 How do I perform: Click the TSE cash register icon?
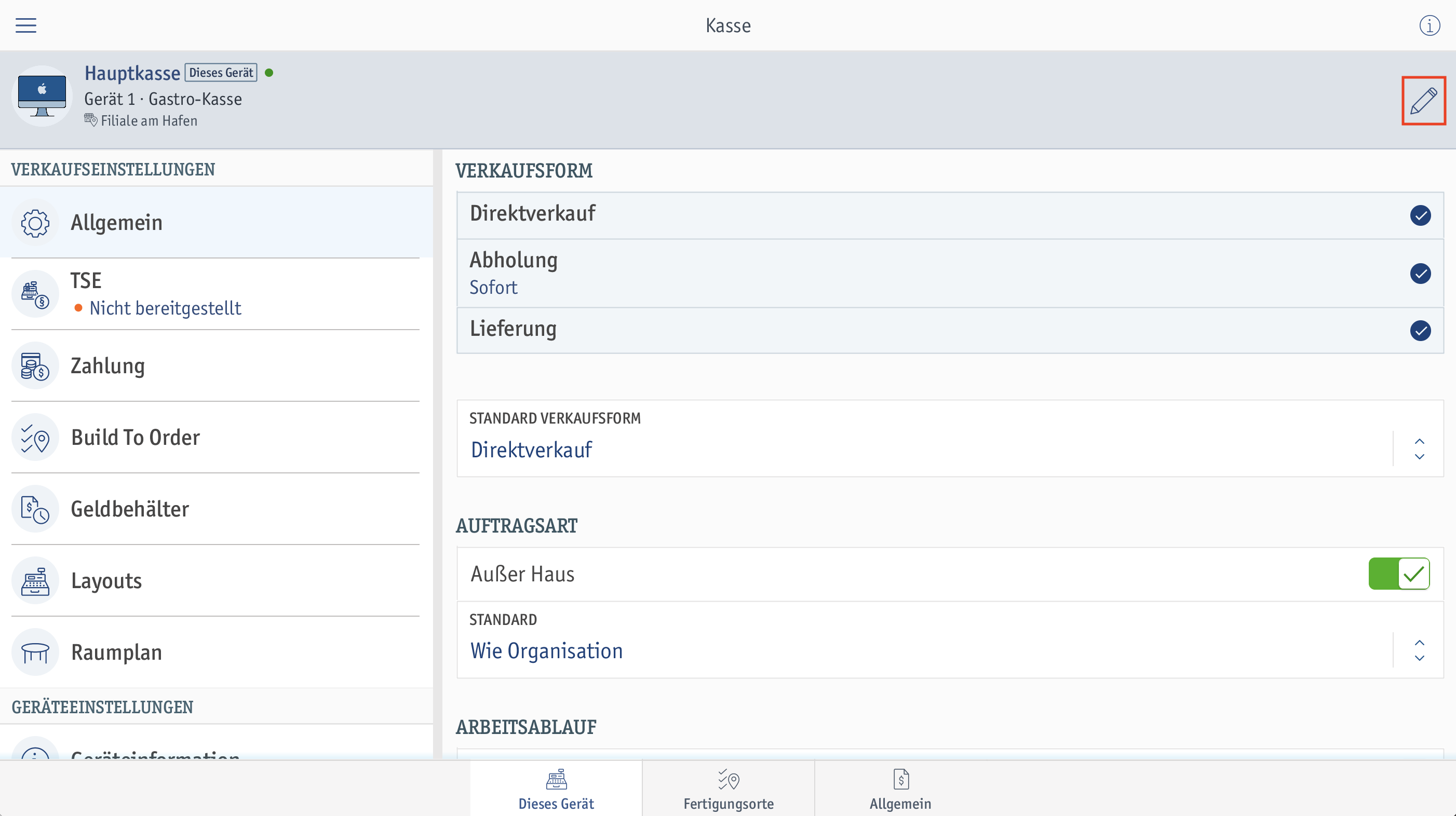35,294
